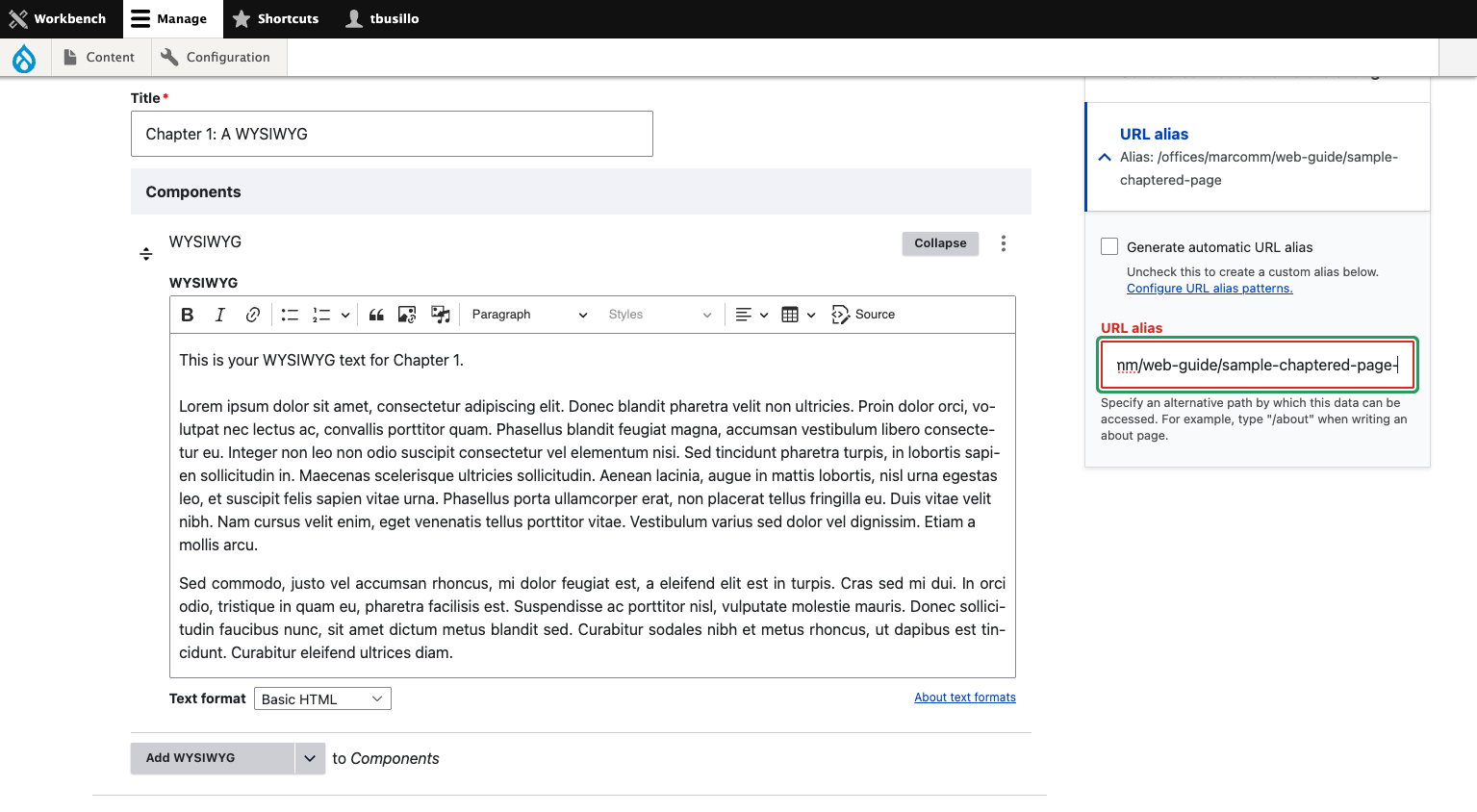Collapse the WYSIWYG component
Image resolution: width=1477 pixels, height=812 pixels.
coord(940,243)
